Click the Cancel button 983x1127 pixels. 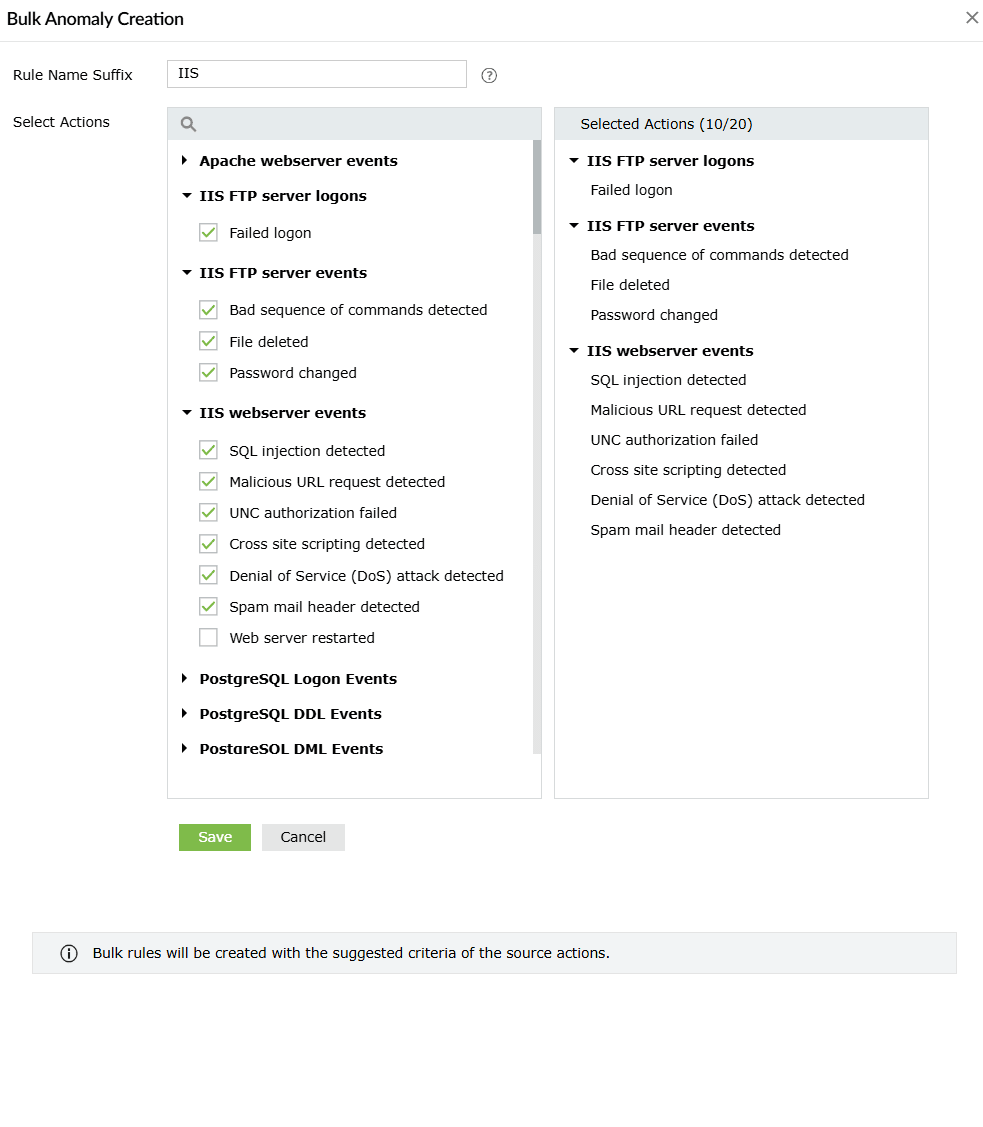pyautogui.click(x=303, y=837)
